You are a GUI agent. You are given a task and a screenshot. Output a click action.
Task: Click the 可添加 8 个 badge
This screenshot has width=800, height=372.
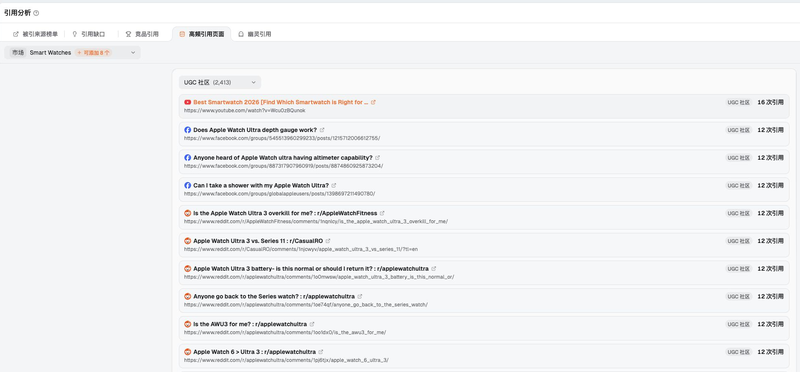coord(93,53)
